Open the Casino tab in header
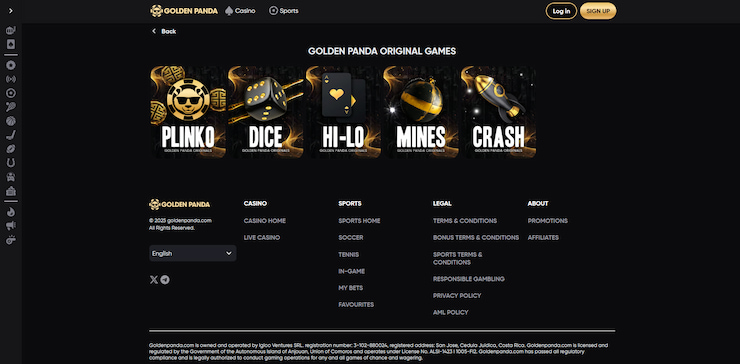Image resolution: width=740 pixels, height=364 pixels. (240, 11)
